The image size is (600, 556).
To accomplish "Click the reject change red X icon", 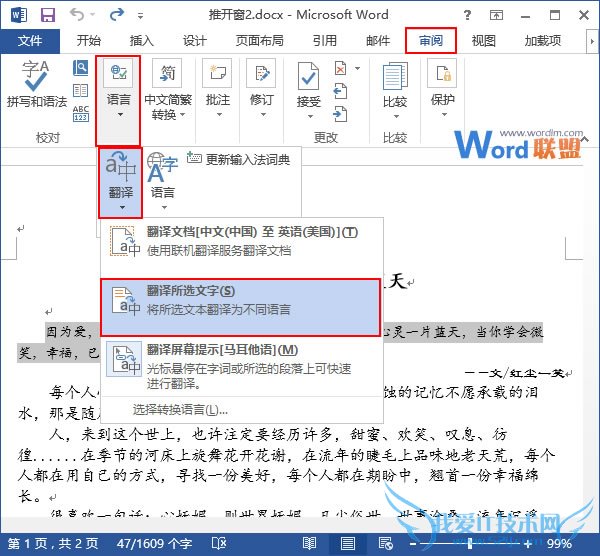I will (x=340, y=69).
